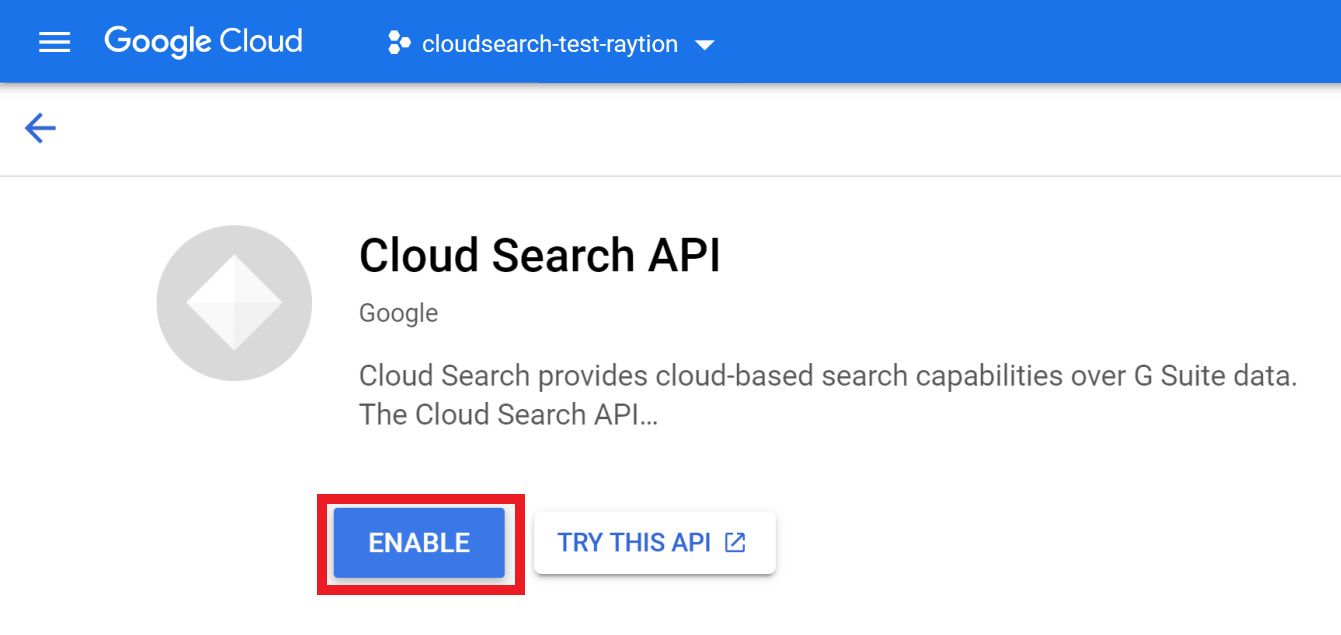Select the Cloud Search API page heading
The height and width of the screenshot is (635, 1341).
[540, 255]
